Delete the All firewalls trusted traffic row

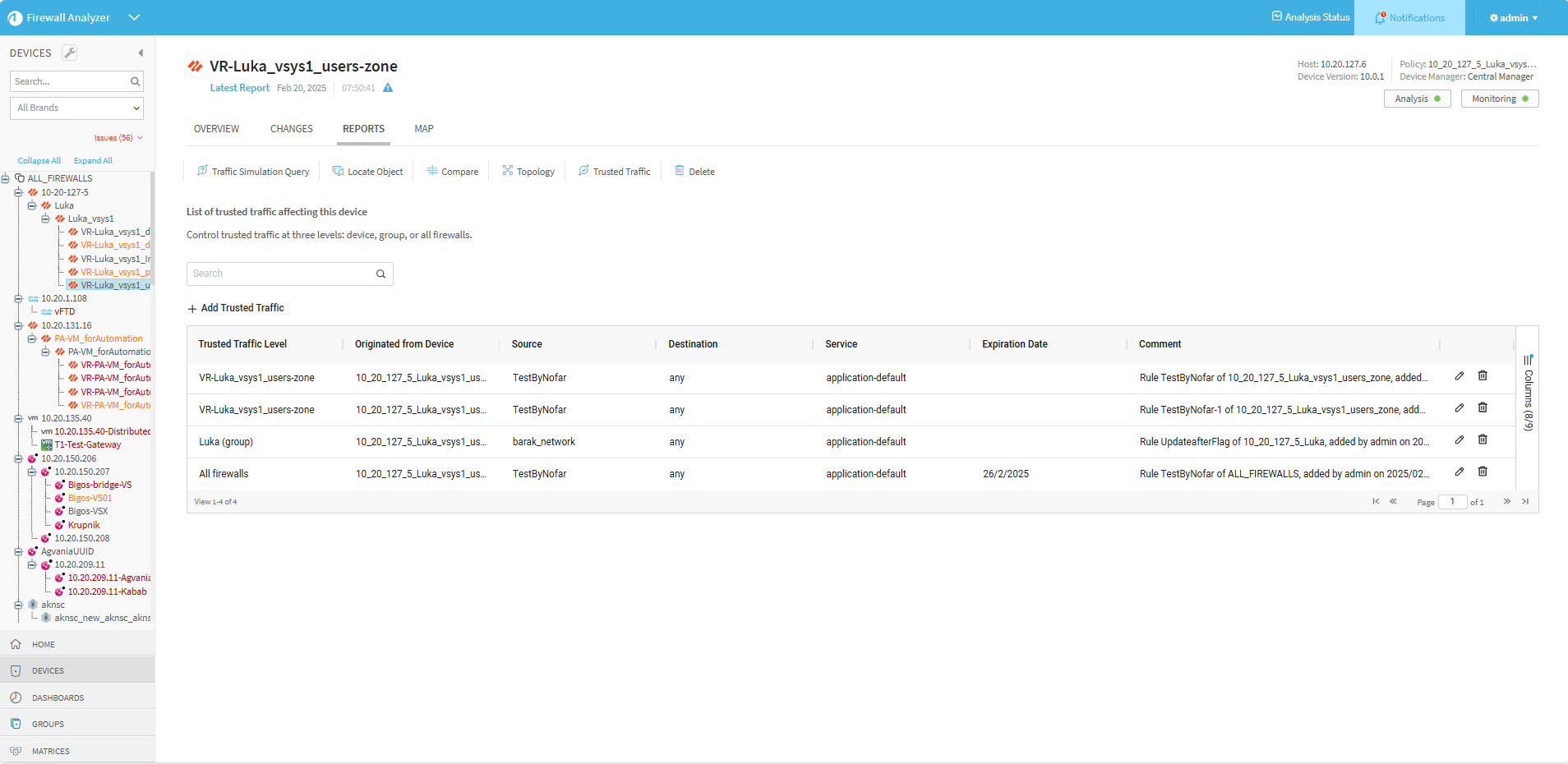click(1483, 472)
